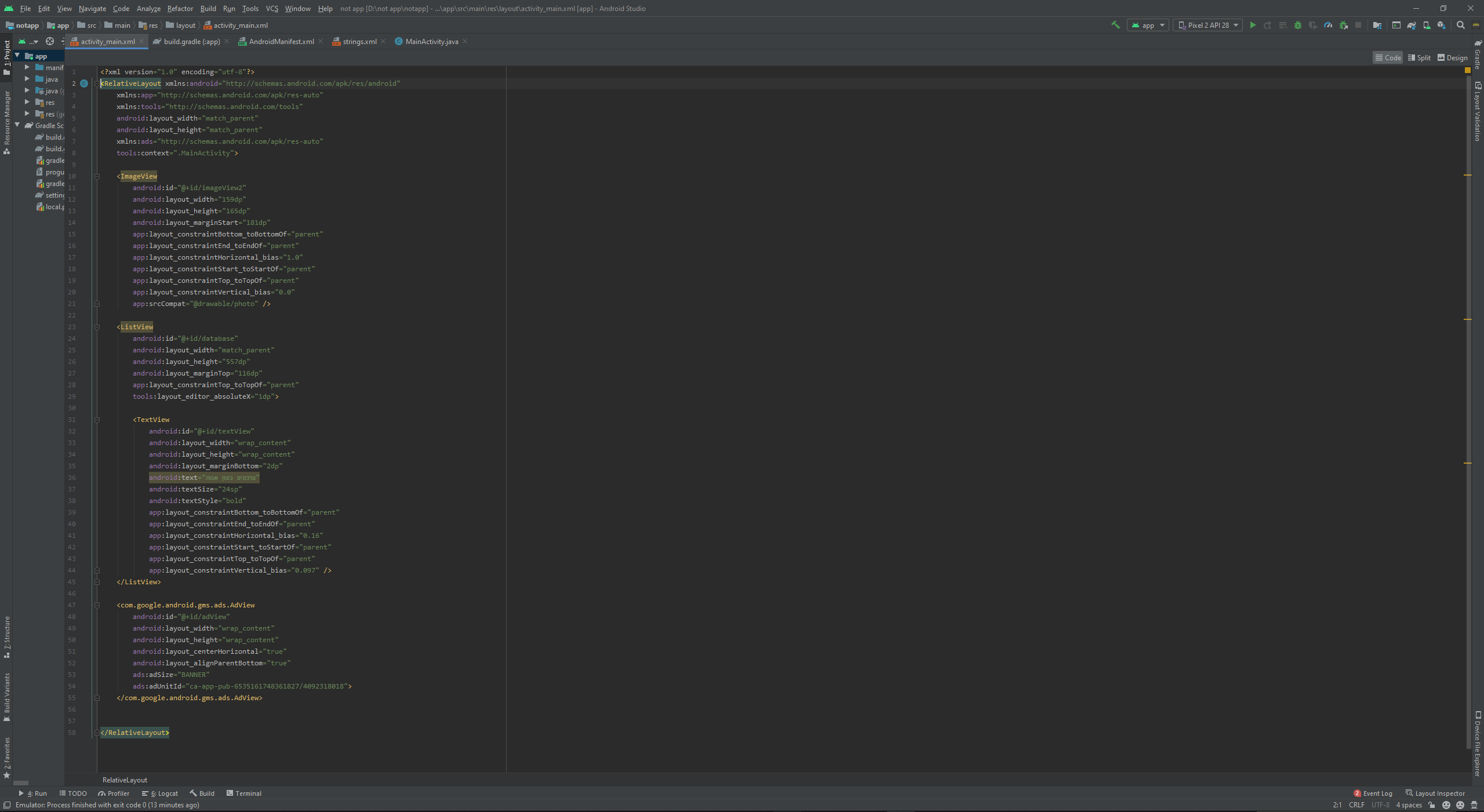Viewport: 1484px width, 812px height.
Task: Click the tool window toggle icon bottom-left corner
Action: (7, 804)
